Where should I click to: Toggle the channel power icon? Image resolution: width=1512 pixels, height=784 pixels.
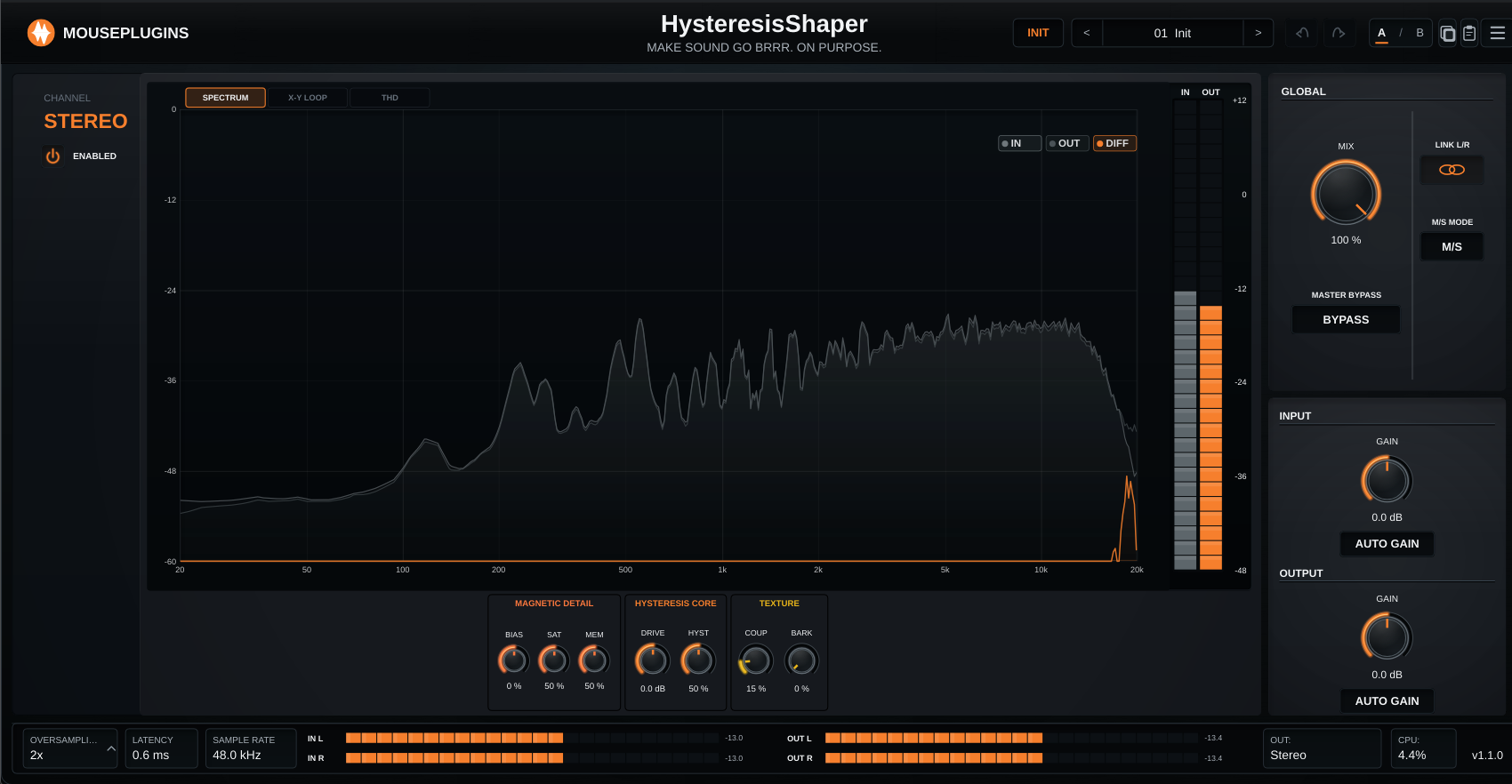pos(52,156)
